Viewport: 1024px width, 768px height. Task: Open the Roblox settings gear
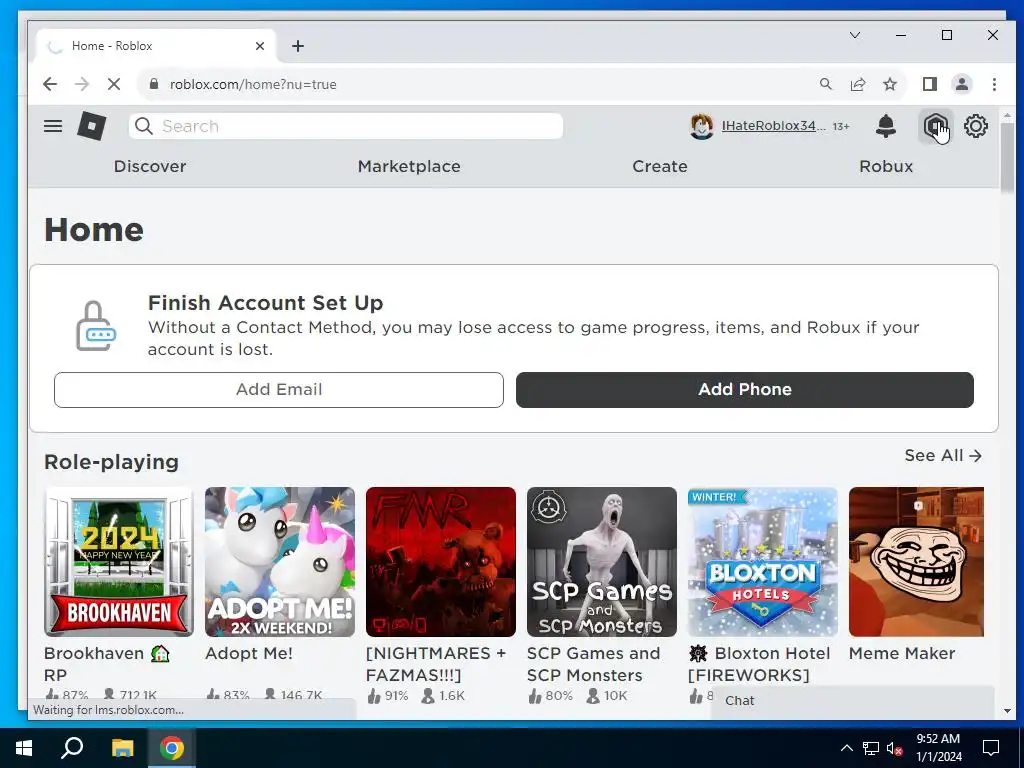976,125
